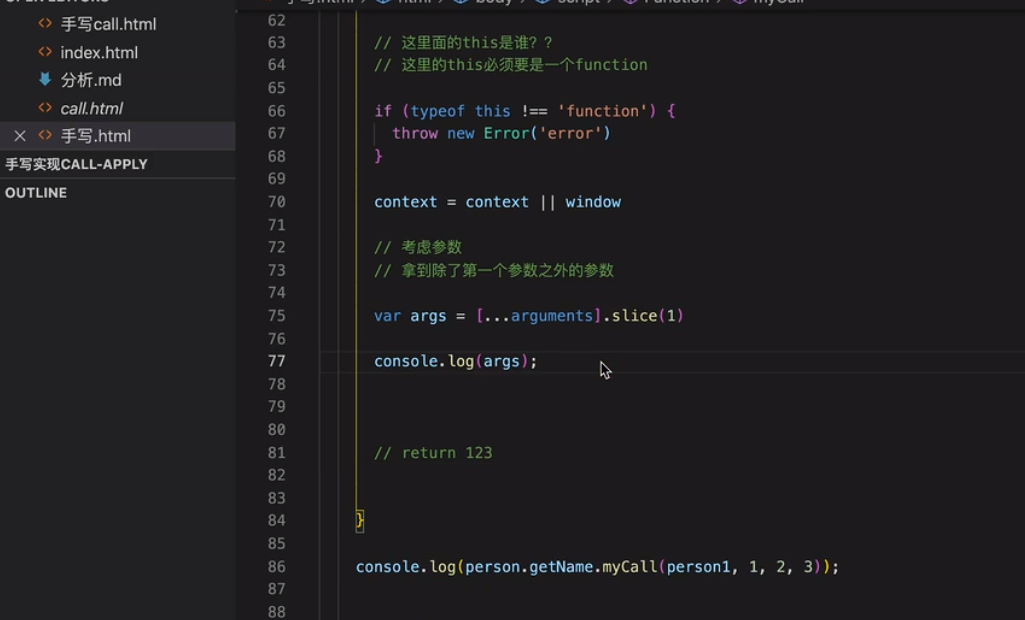Click 'slice' method on line 75
Image resolution: width=1025 pixels, height=620 pixels.
(x=634, y=316)
